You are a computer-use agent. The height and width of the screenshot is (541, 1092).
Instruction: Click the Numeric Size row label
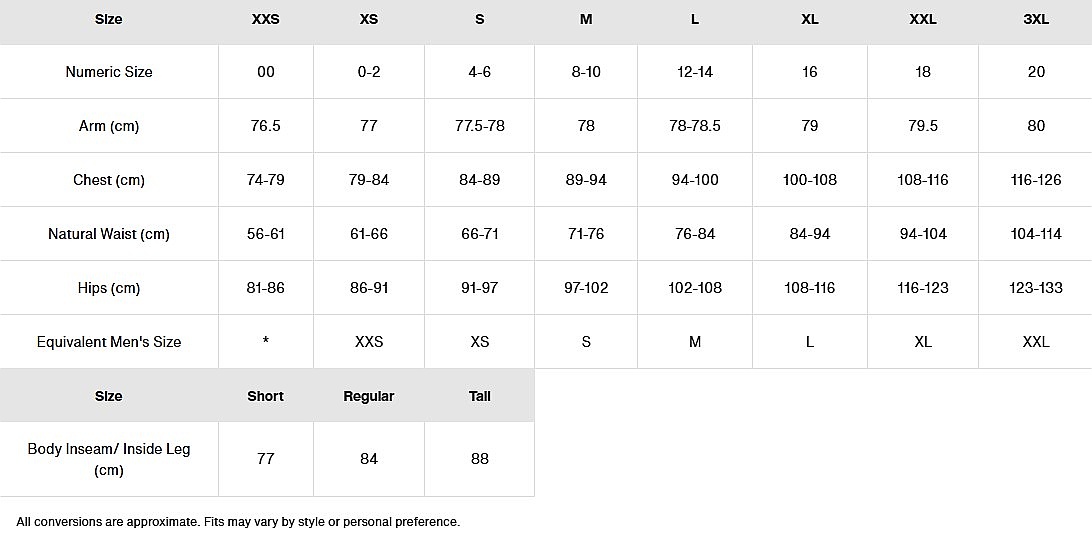109,72
